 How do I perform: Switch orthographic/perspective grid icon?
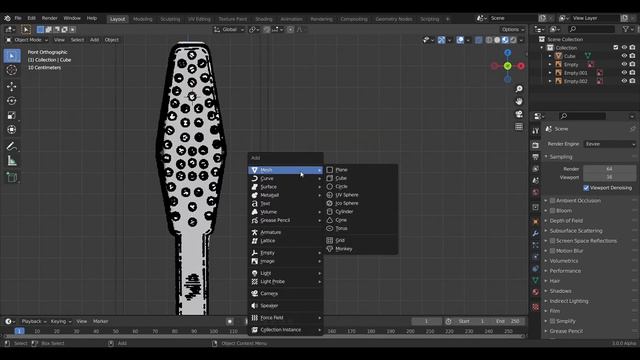pyautogui.click(x=519, y=127)
